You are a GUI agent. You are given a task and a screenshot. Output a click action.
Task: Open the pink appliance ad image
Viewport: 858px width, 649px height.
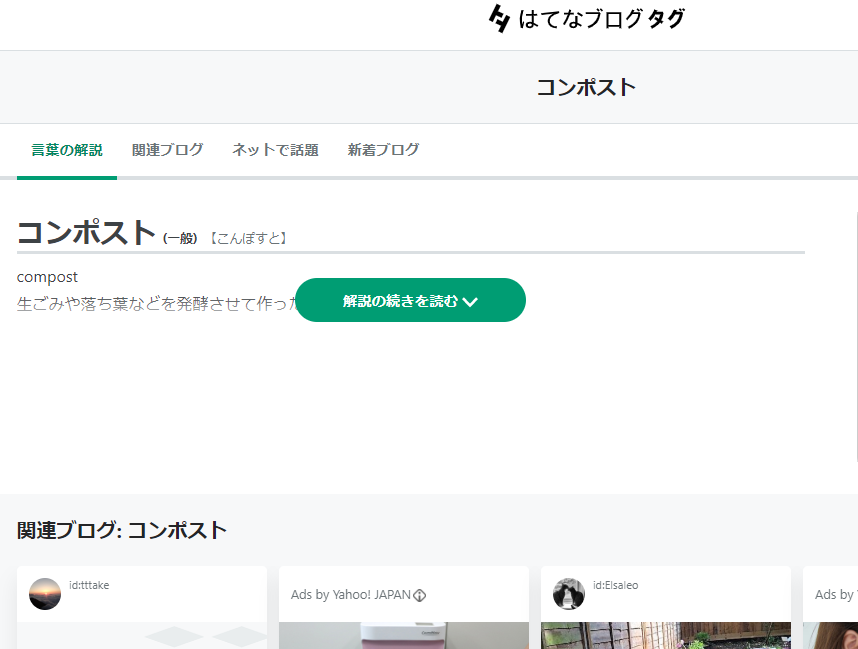[404, 635]
